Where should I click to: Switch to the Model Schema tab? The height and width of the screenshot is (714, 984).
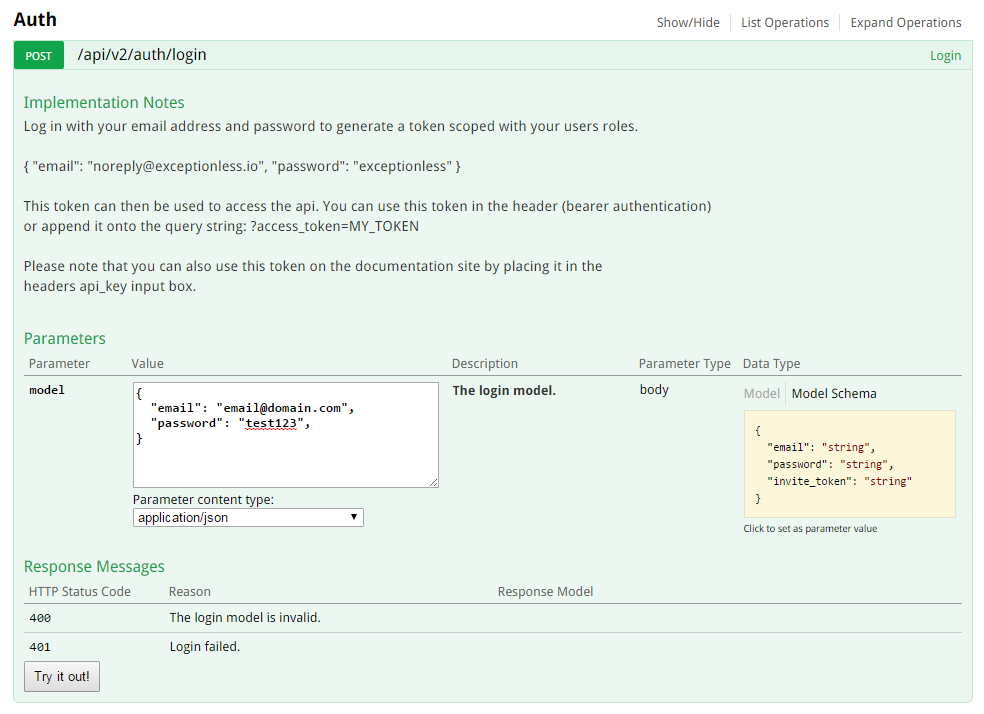pos(833,393)
